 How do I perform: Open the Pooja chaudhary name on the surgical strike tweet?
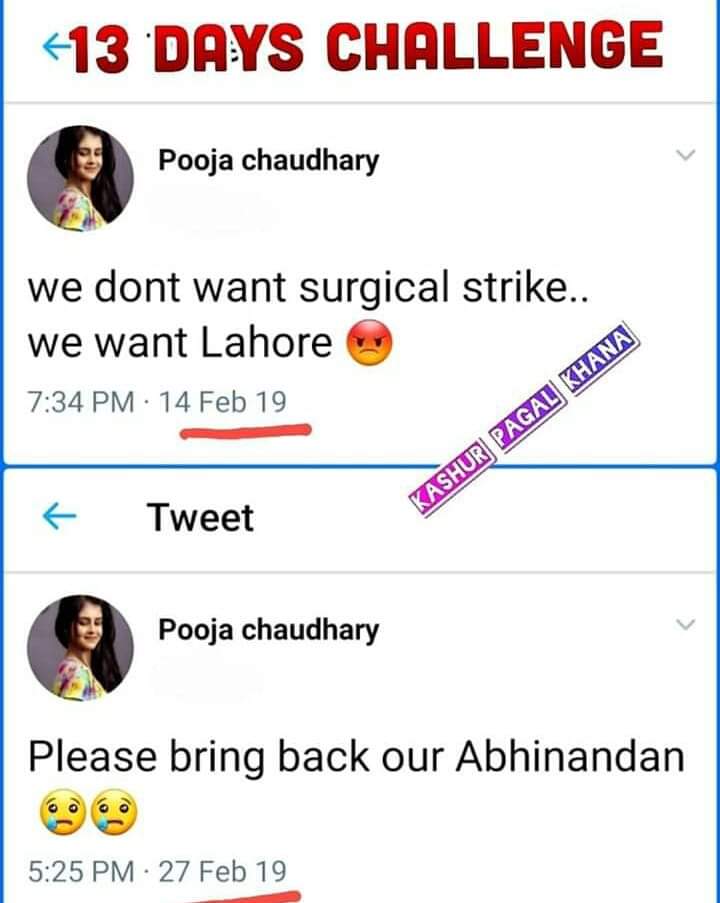(x=268, y=161)
